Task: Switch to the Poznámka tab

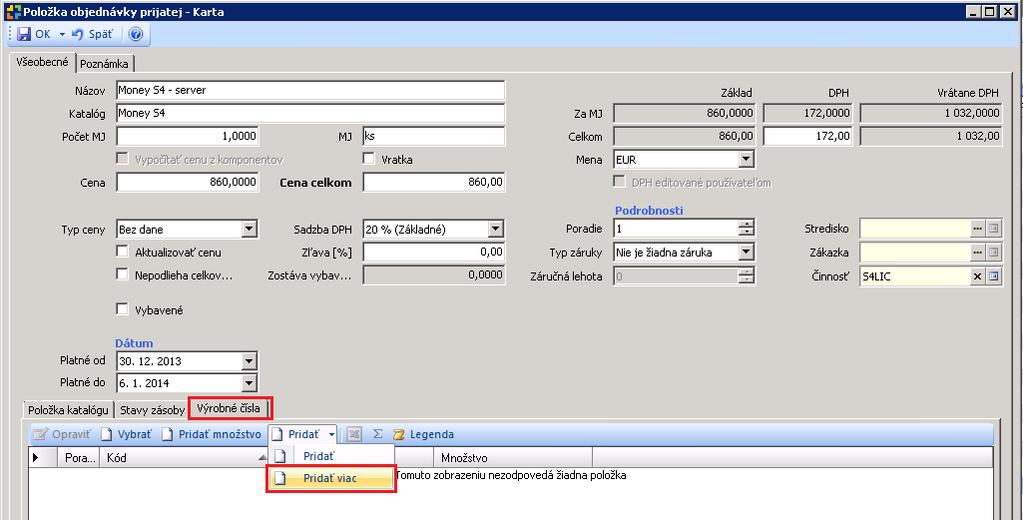Action: point(104,64)
